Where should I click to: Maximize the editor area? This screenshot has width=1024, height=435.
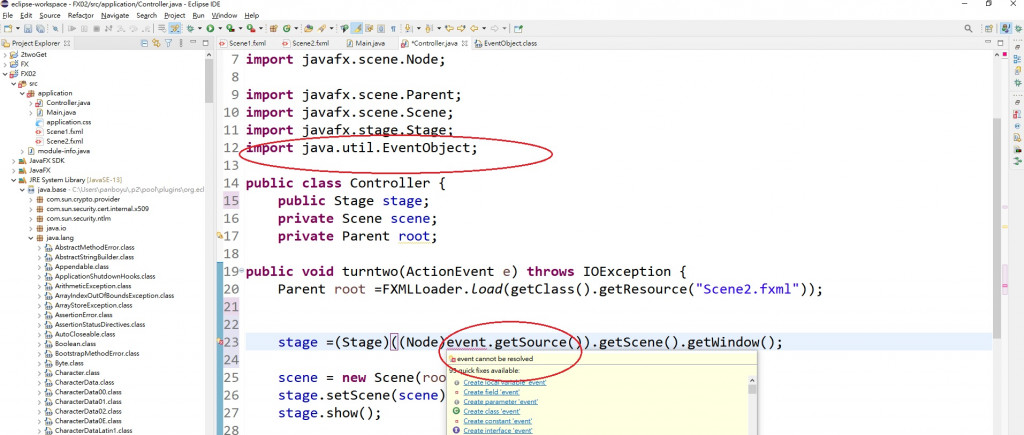(x=1000, y=43)
